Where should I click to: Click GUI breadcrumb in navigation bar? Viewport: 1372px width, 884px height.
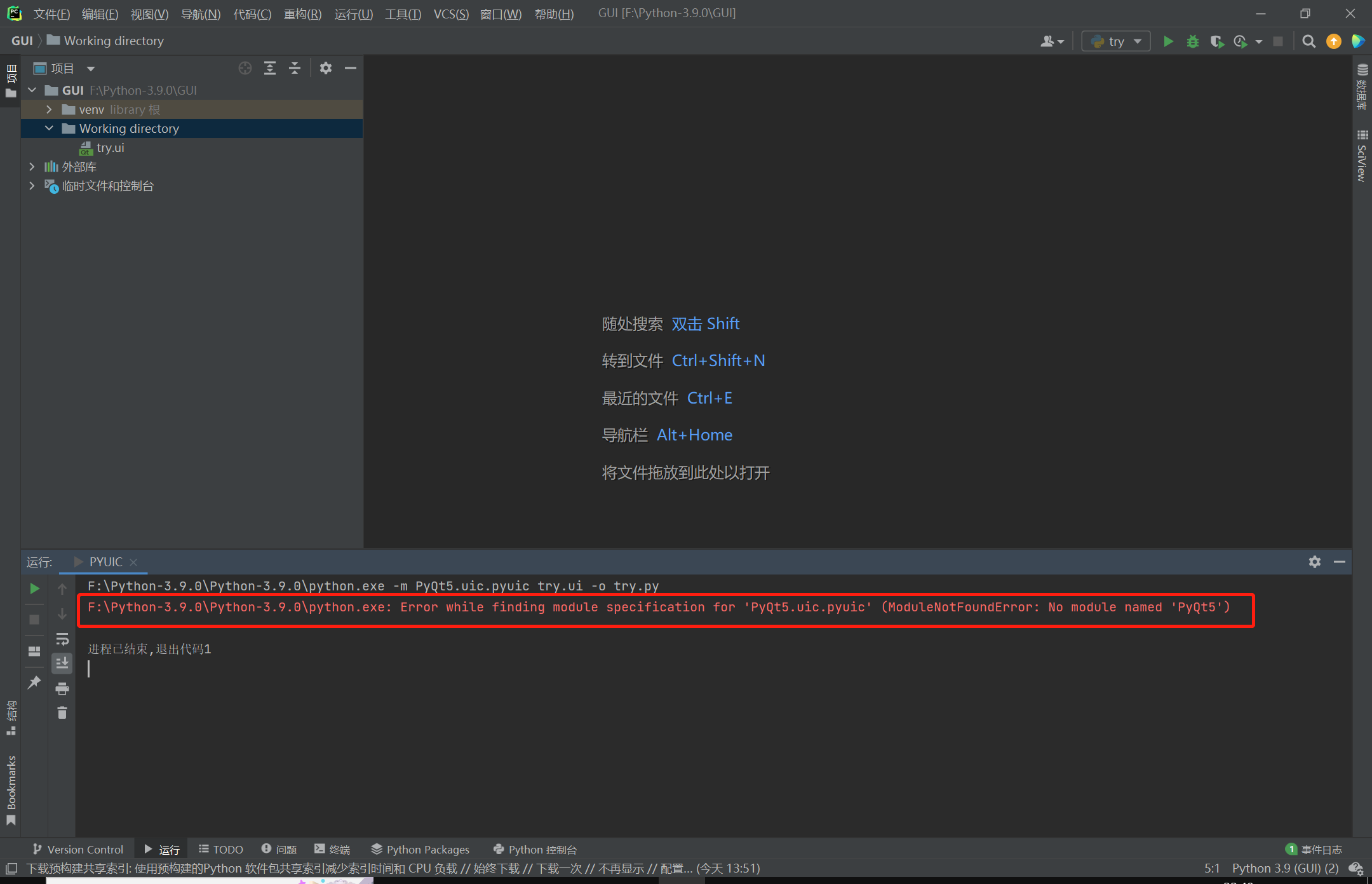click(x=22, y=41)
